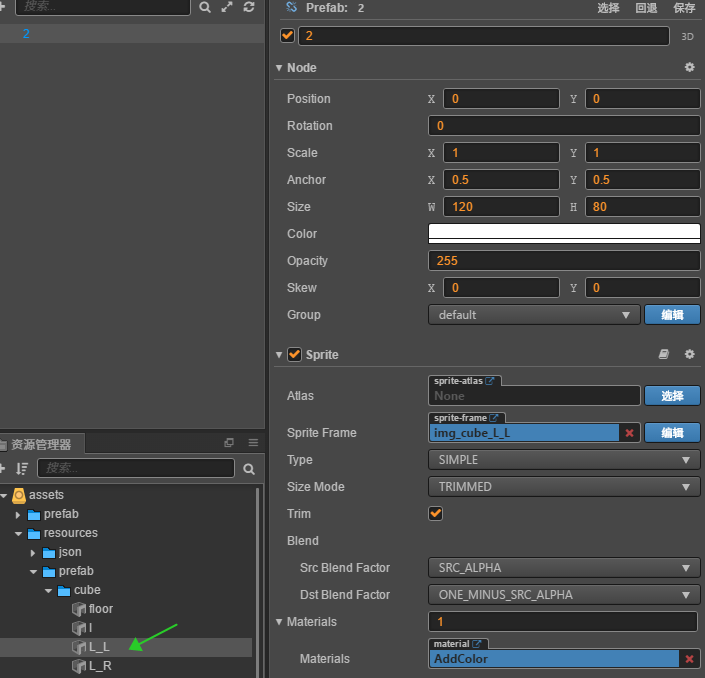
Task: Collapse the Node section
Action: (279, 67)
